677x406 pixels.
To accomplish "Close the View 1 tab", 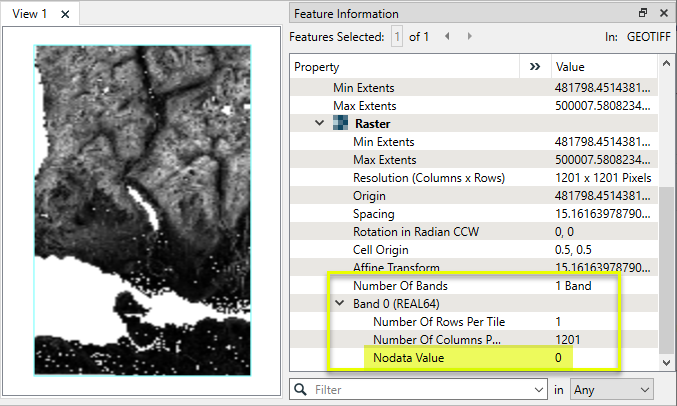I will (65, 14).
